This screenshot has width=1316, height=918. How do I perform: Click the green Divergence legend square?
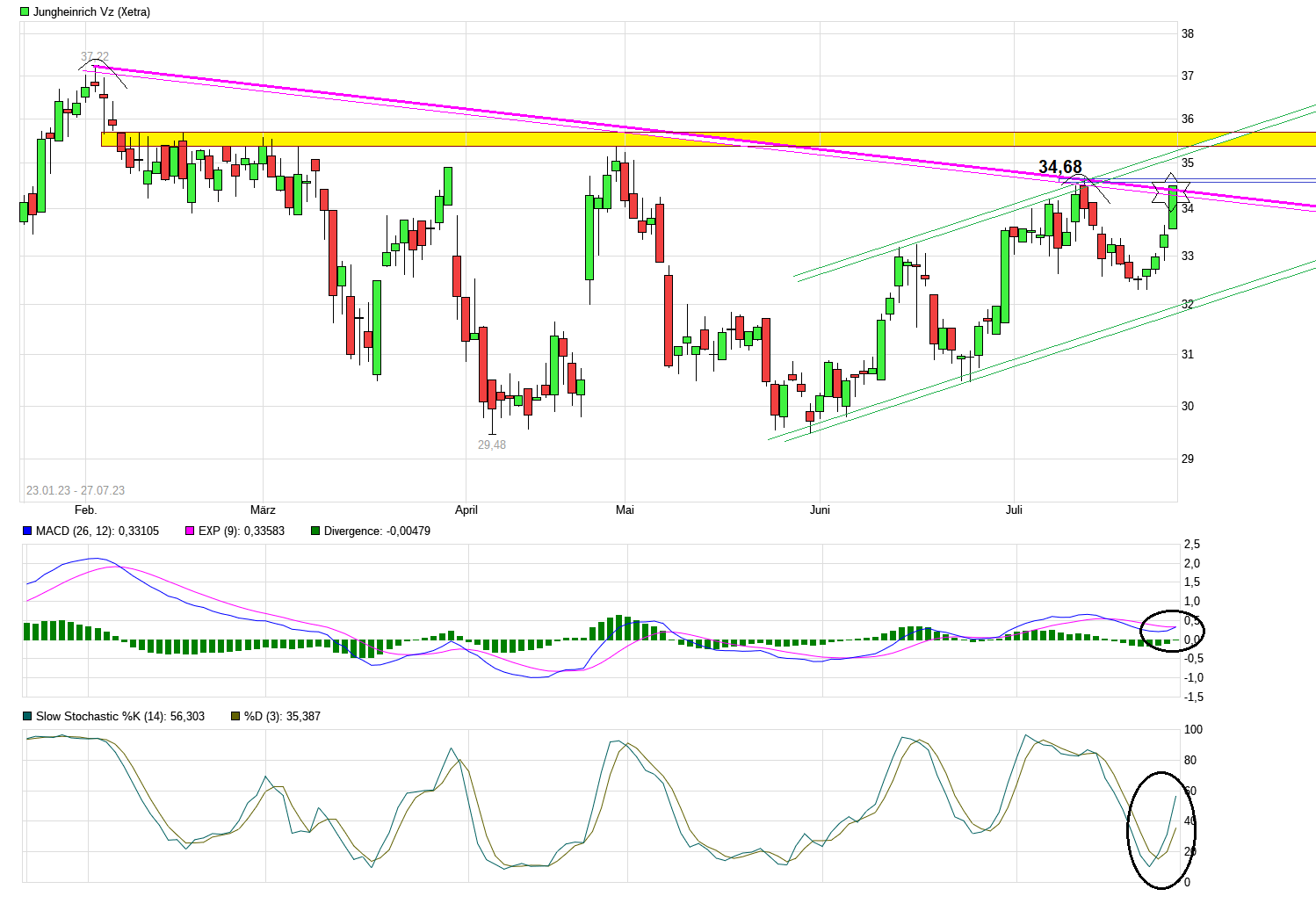pos(315,531)
